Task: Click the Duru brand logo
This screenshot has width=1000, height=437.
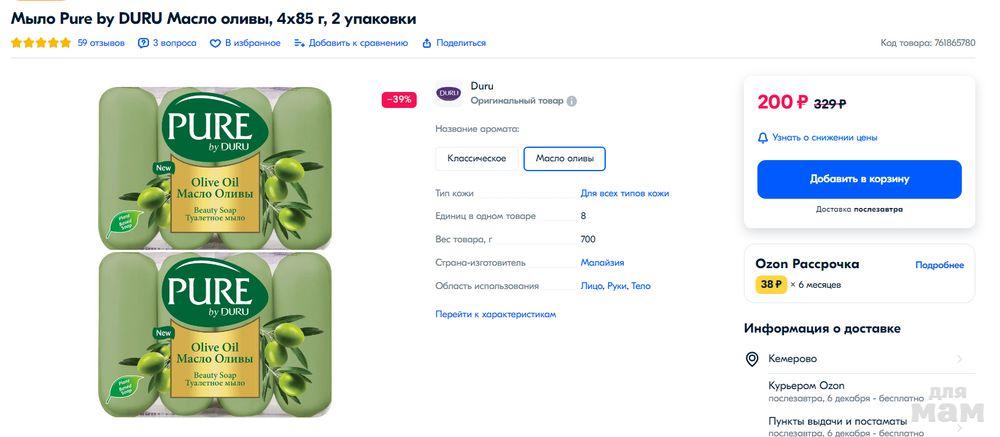Action: click(449, 93)
